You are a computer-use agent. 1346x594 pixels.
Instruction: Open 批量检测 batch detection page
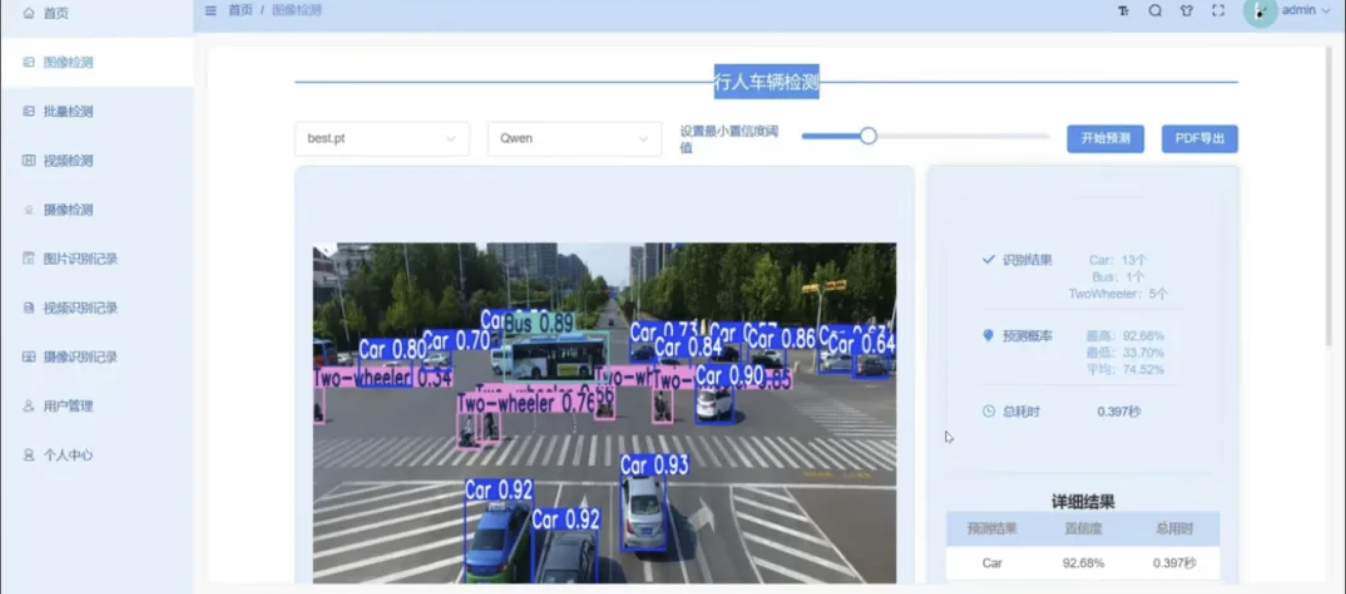(96, 111)
